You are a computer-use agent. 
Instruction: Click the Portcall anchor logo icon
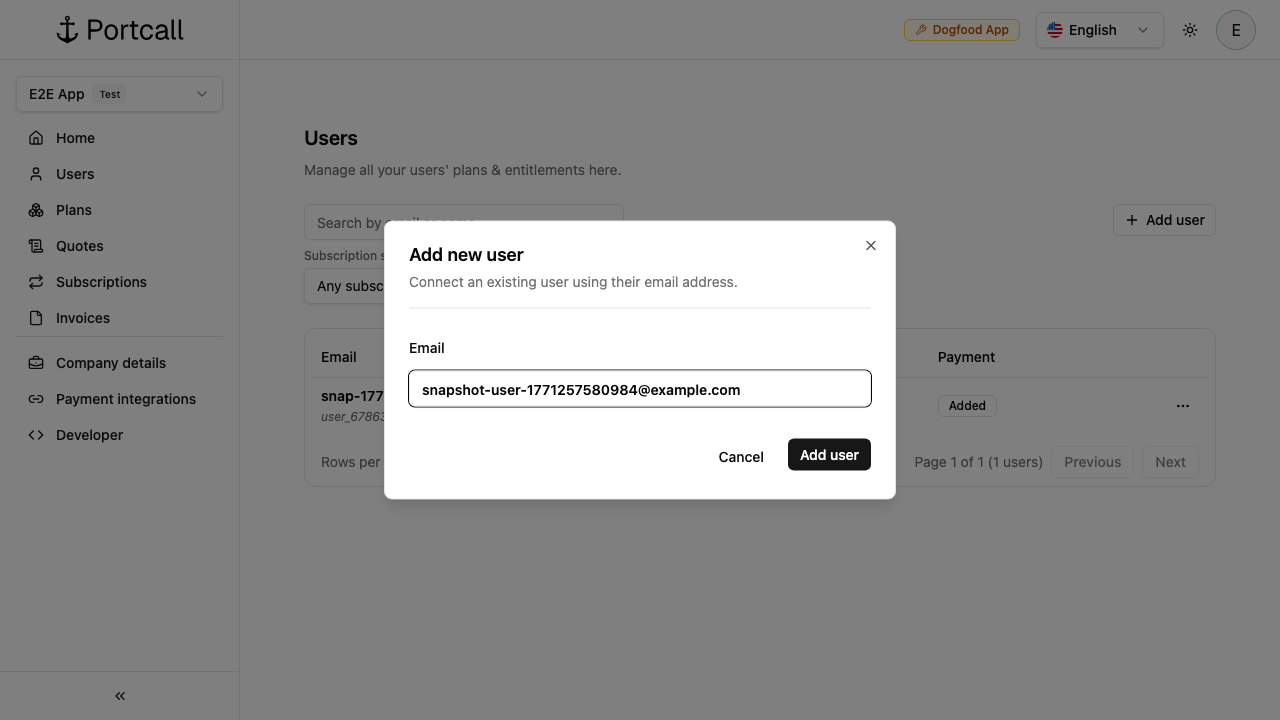point(67,30)
